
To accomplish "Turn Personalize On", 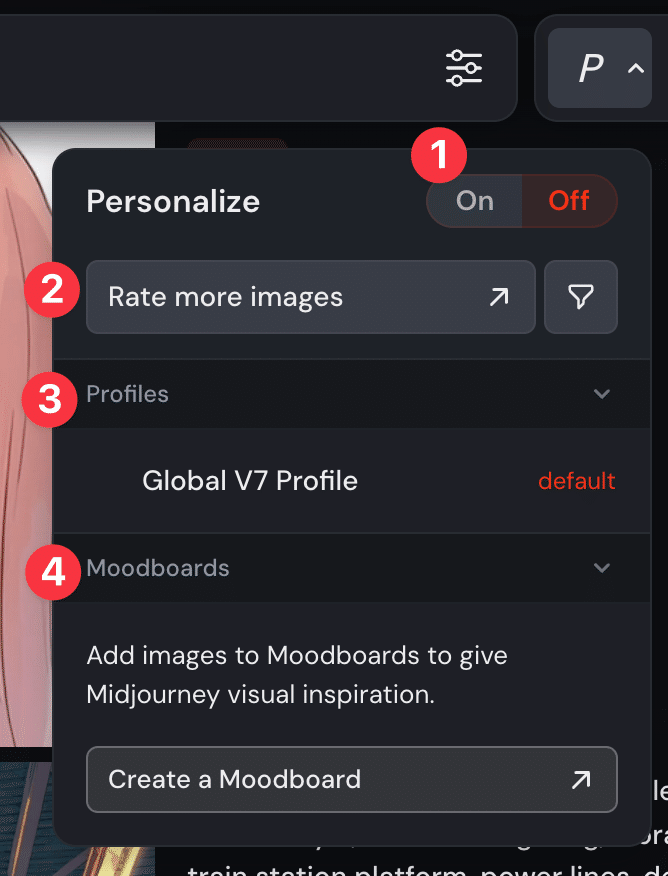I will click(475, 201).
